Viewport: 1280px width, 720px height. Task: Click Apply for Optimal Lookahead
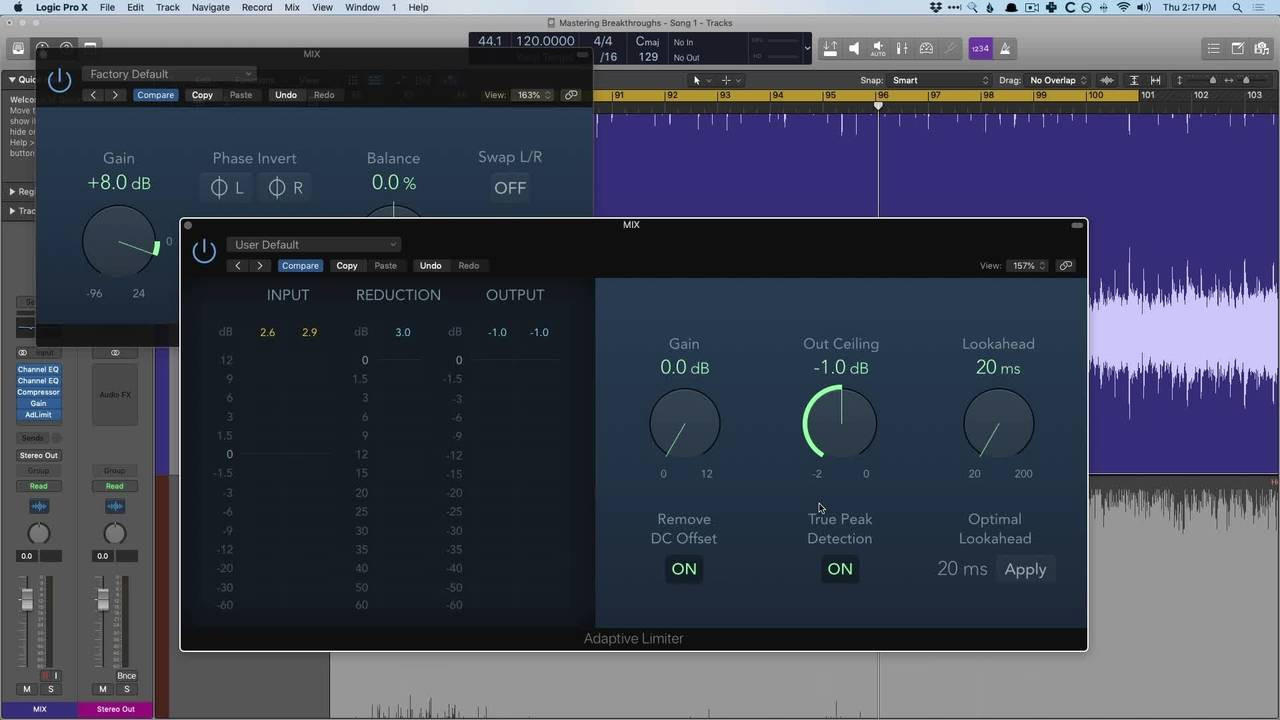click(1025, 569)
